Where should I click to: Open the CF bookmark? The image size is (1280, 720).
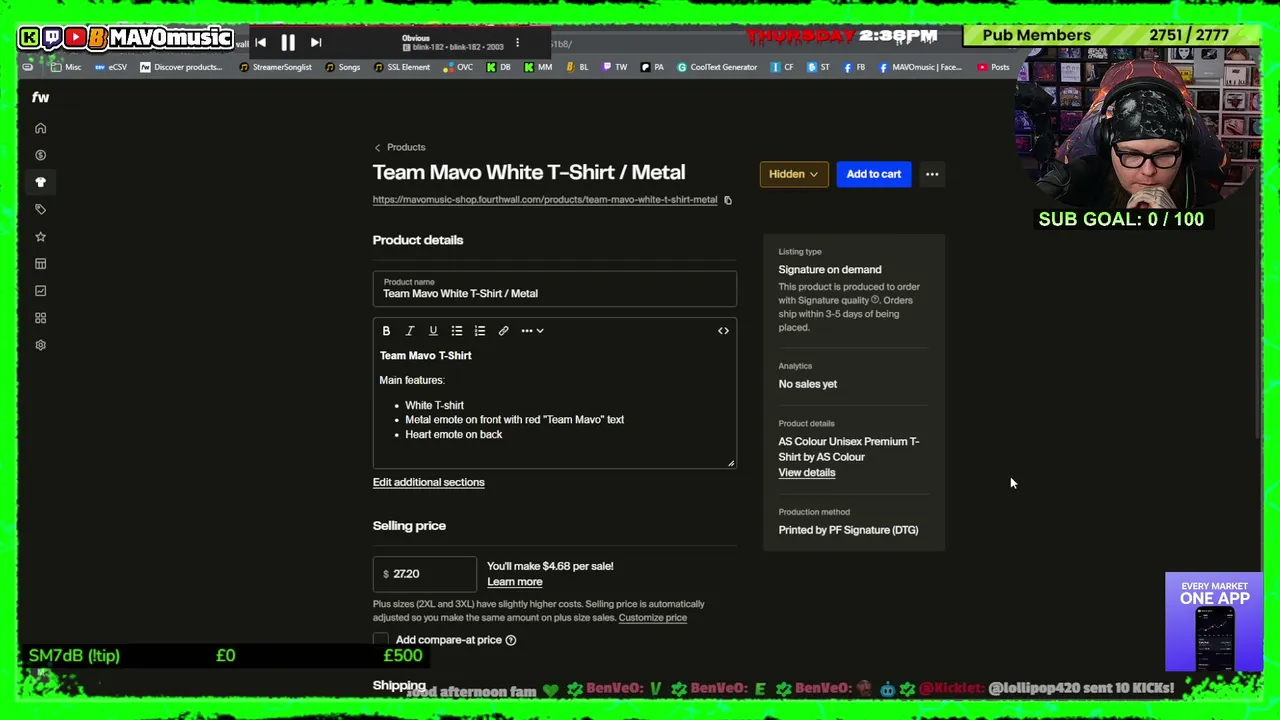tap(782, 67)
